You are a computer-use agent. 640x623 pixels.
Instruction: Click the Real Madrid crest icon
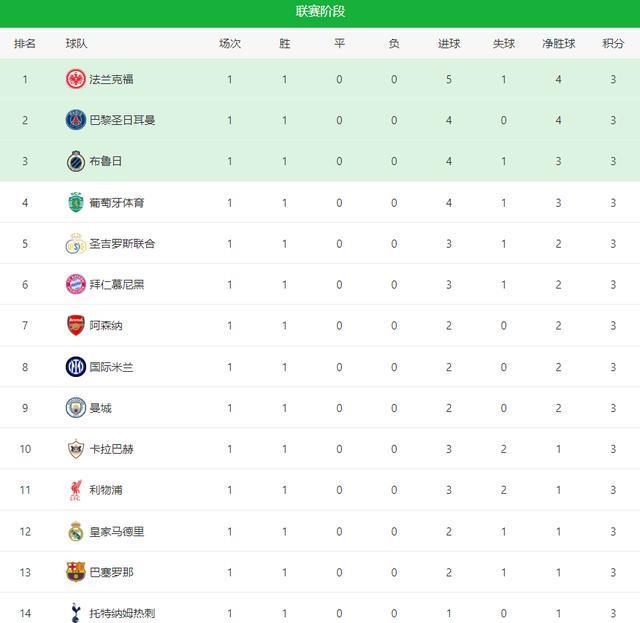(76, 531)
